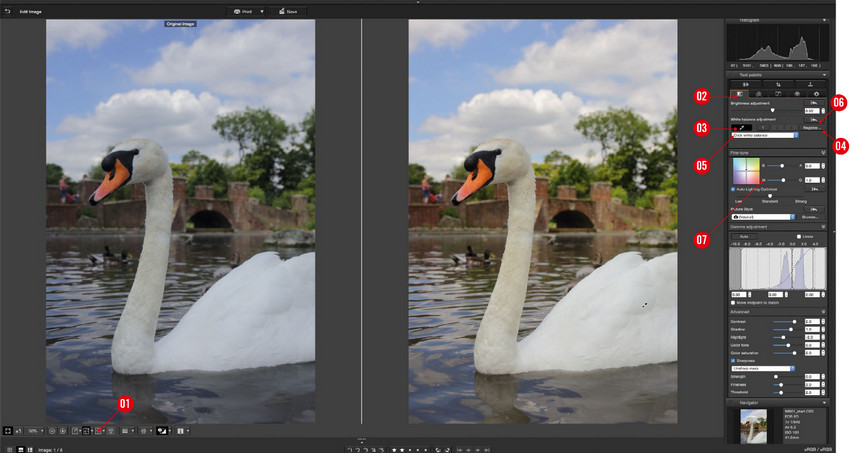This screenshot has width=850, height=453.
Task: Click the highlight/shadow warning icon
Action: [x=162, y=431]
